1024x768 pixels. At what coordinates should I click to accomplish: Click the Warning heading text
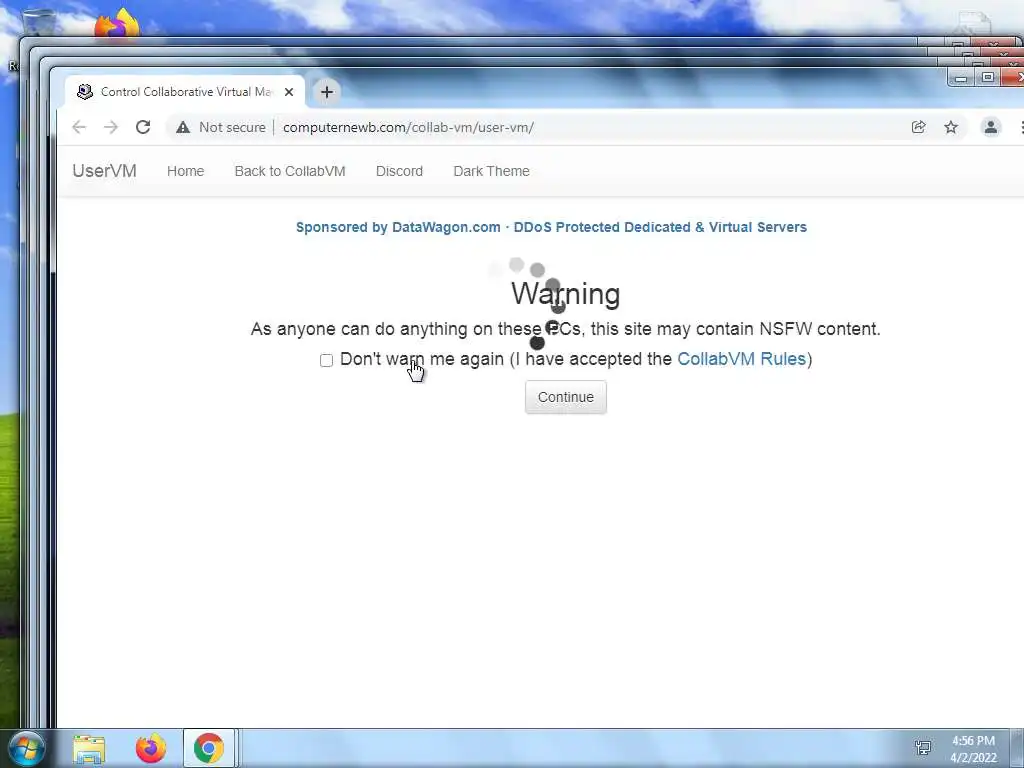point(566,294)
